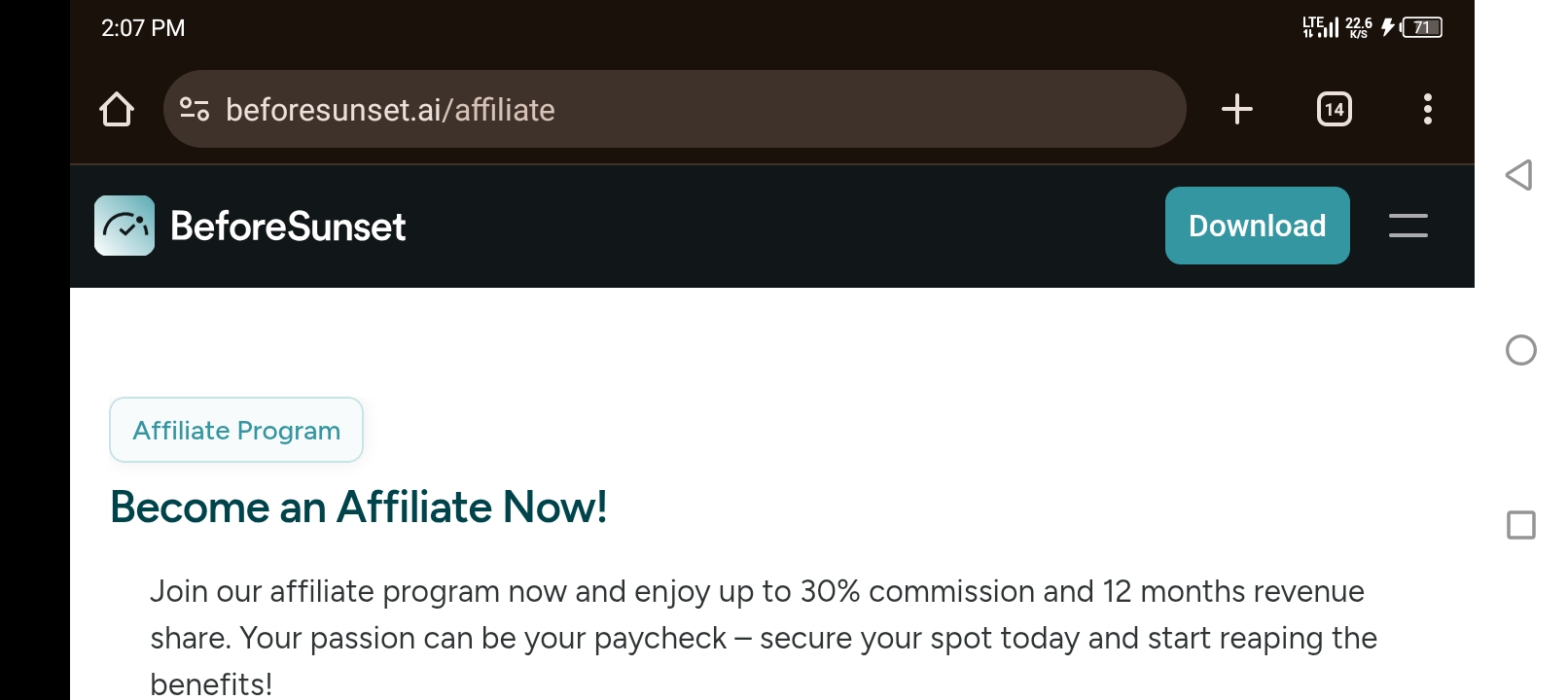Click the BeforeSunset brand name text

[x=288, y=227]
